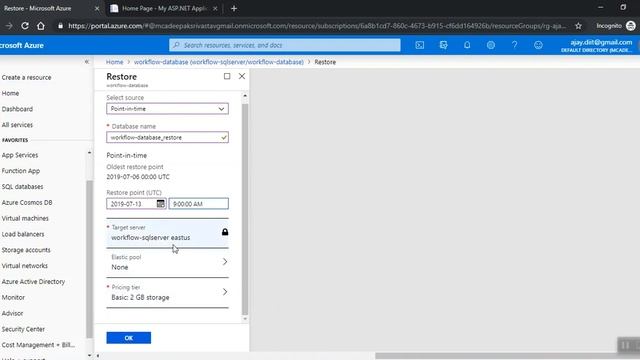Follow the Home breadcrumb link
Screen dimensions: 640x360
click(114, 62)
